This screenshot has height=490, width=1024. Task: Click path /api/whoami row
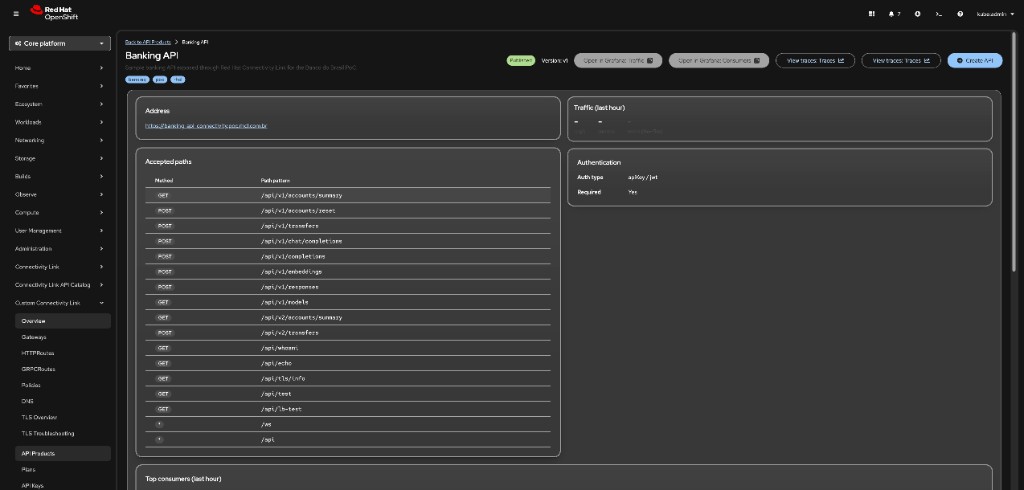tap(347, 348)
